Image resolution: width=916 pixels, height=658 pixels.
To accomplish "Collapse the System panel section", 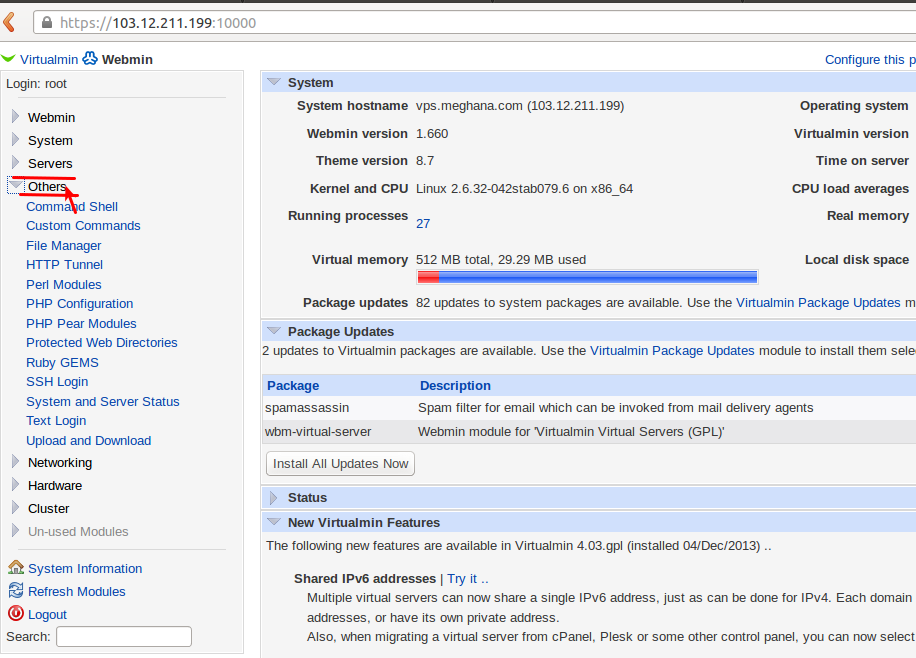I will click(273, 82).
